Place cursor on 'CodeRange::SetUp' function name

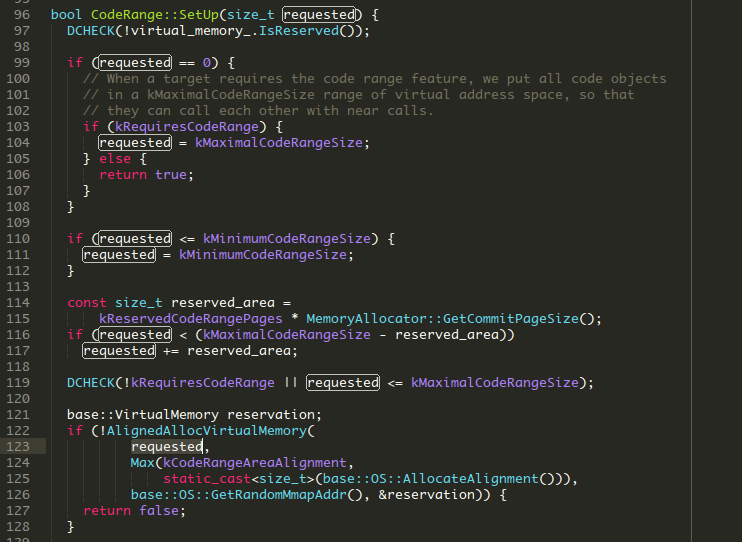point(155,15)
